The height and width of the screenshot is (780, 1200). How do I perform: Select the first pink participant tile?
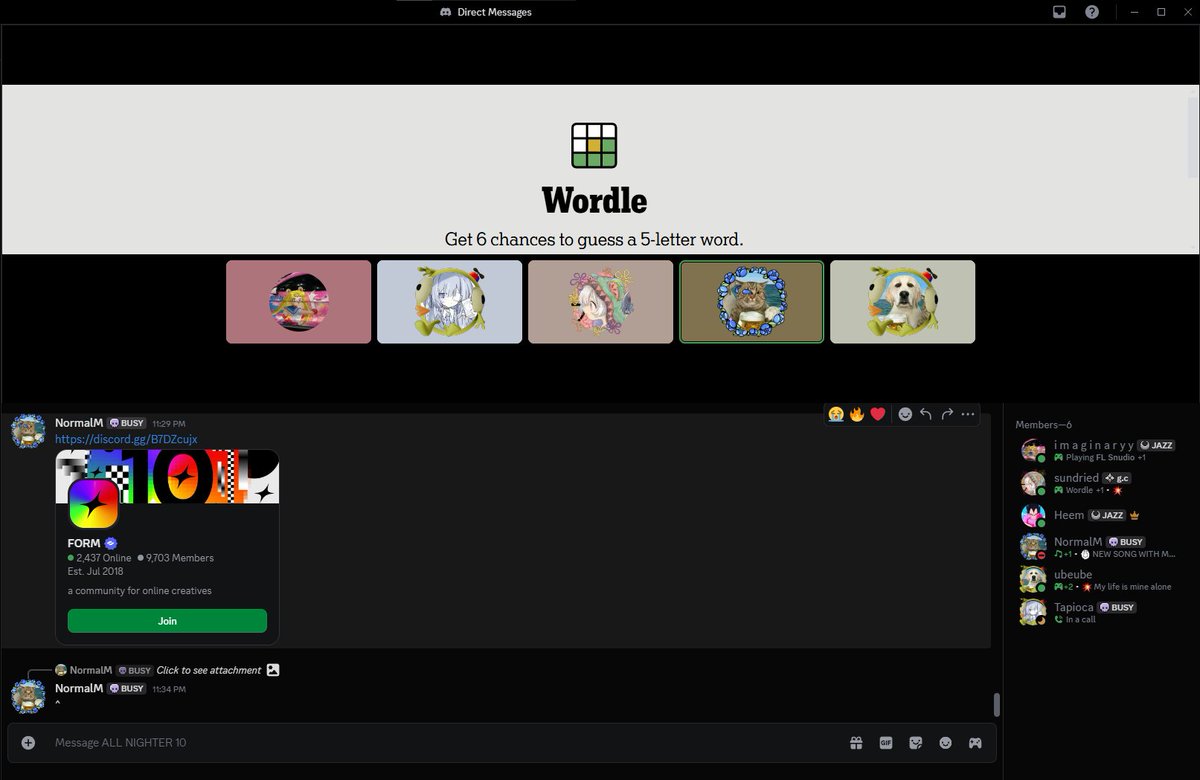coord(298,302)
